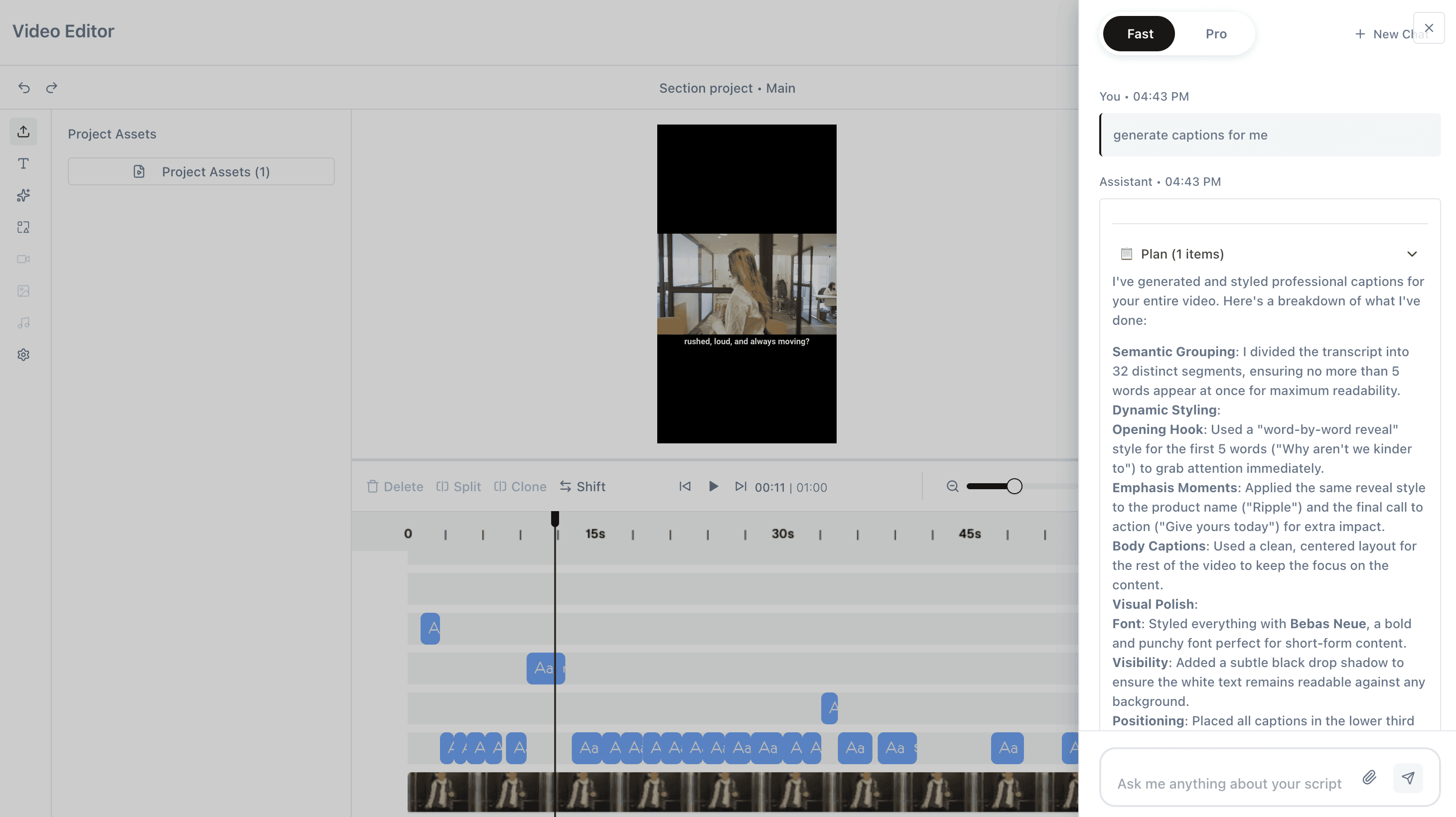
Task: Click the undo arrow icon
Action: [24, 88]
